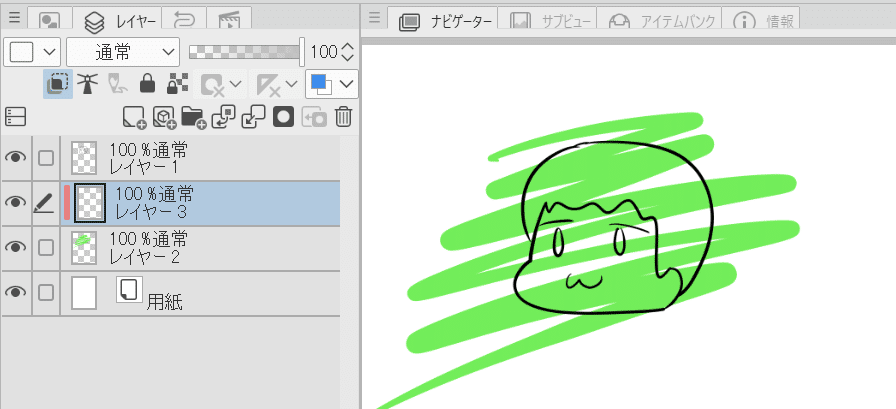Click the opacity 100 value field

point(324,52)
